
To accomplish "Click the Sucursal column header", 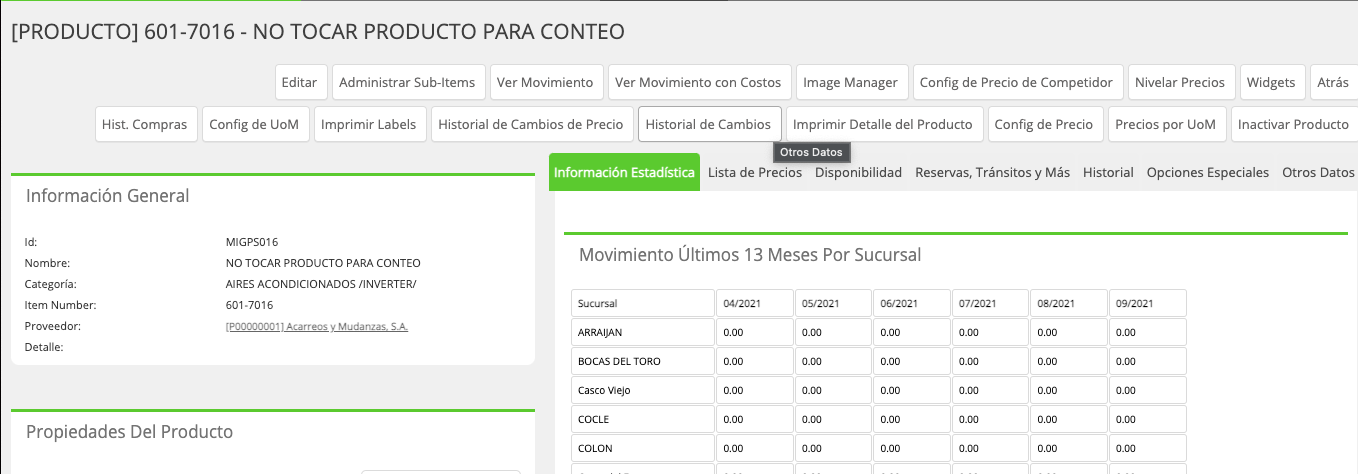I will (x=643, y=303).
